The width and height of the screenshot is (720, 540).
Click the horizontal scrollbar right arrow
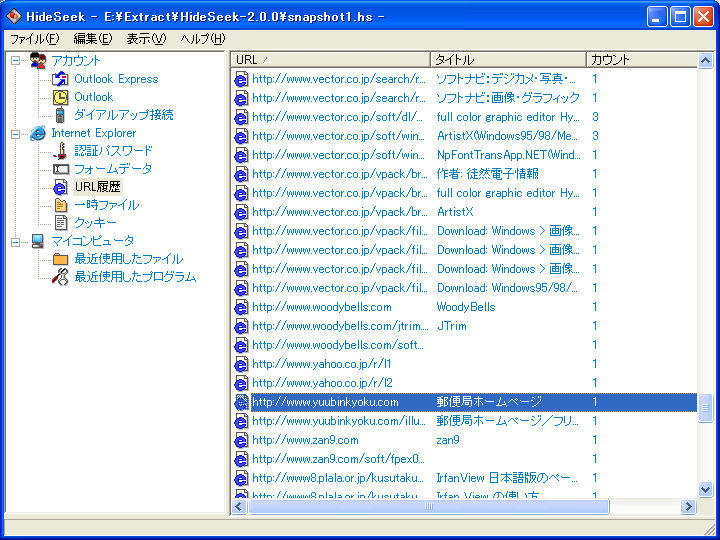(688, 506)
